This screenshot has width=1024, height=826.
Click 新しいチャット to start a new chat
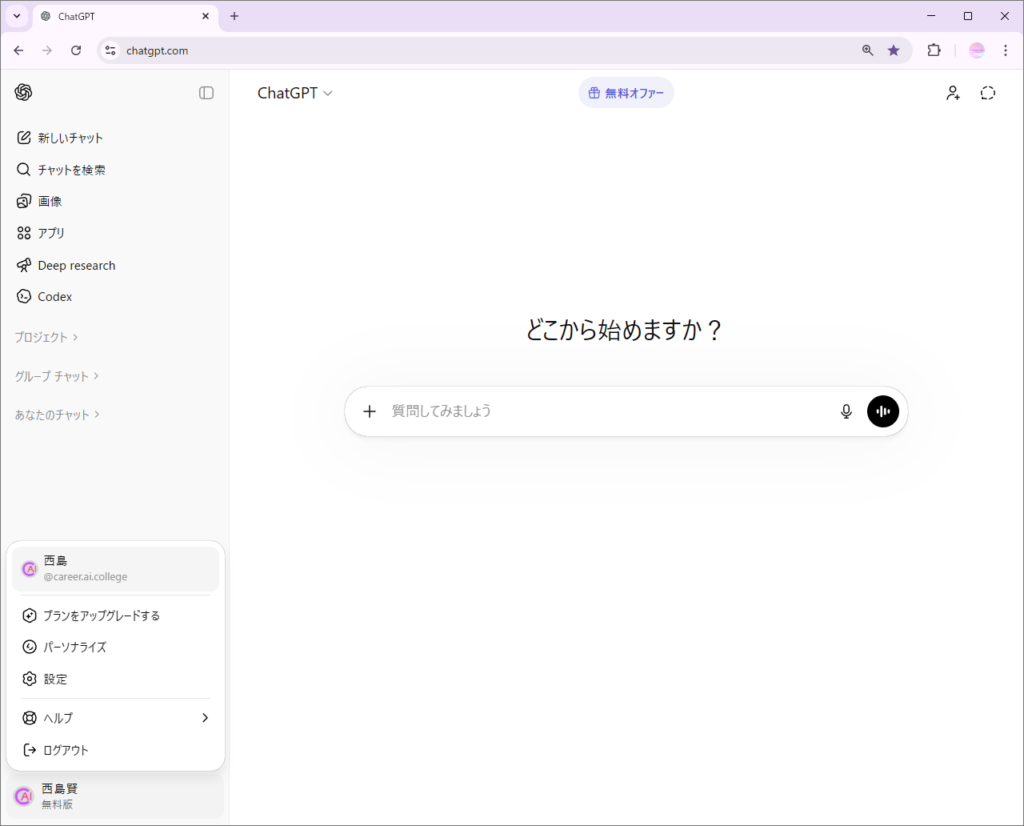point(70,138)
